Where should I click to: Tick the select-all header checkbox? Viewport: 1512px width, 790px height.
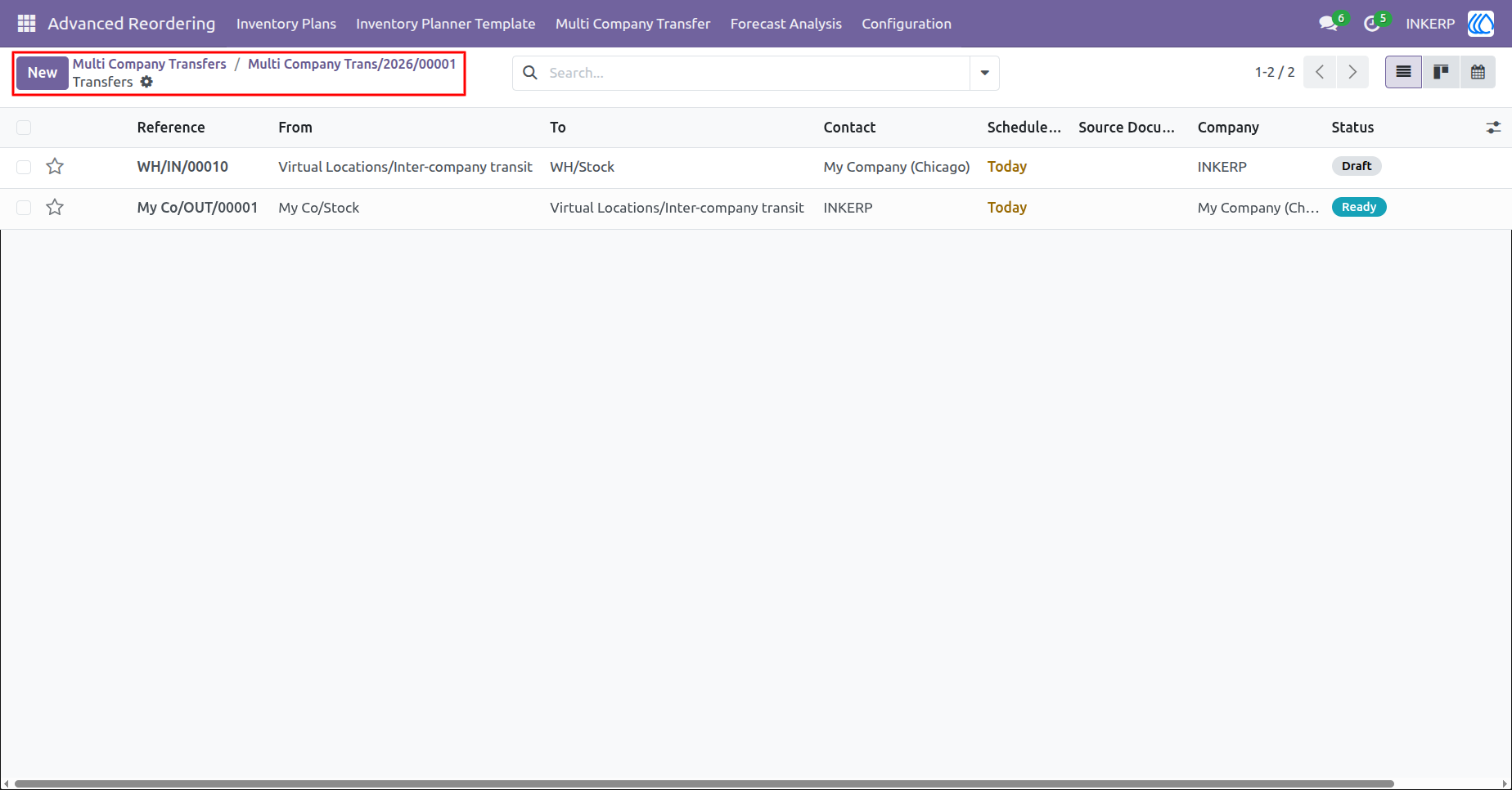pyautogui.click(x=24, y=128)
